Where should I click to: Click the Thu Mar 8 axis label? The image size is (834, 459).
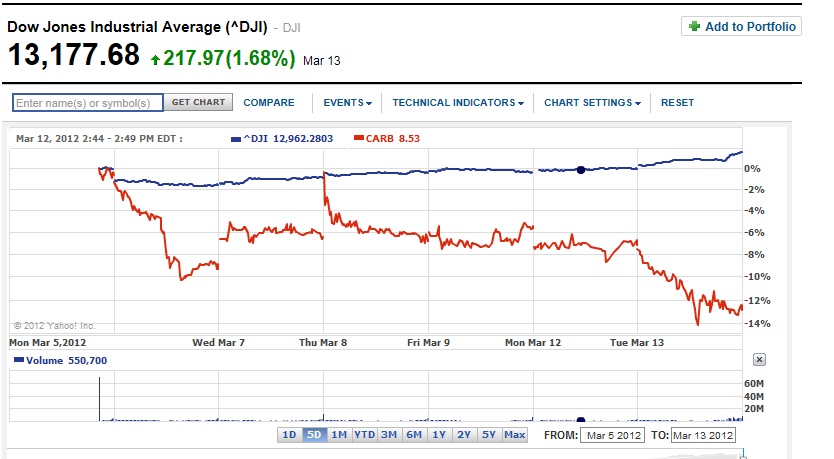pyautogui.click(x=323, y=343)
